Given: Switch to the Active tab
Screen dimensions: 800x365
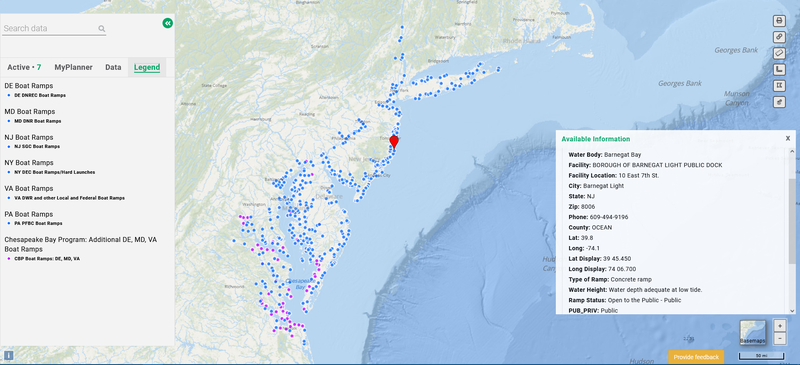Looking at the screenshot, I should click(x=24, y=67).
